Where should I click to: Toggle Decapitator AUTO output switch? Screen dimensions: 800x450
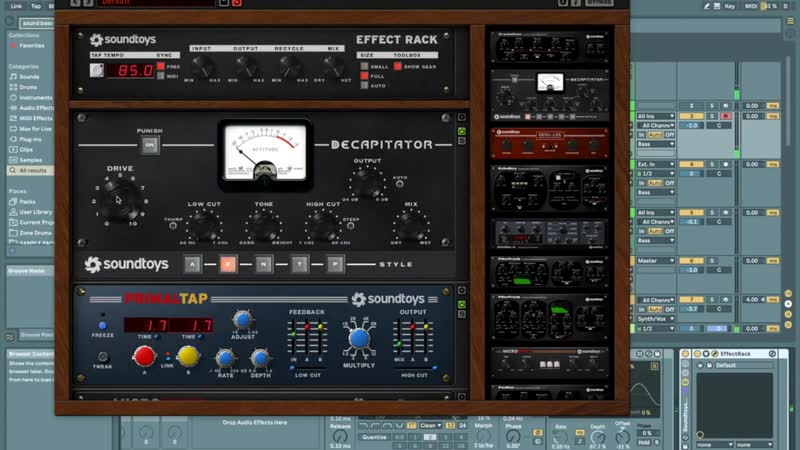pyautogui.click(x=399, y=184)
